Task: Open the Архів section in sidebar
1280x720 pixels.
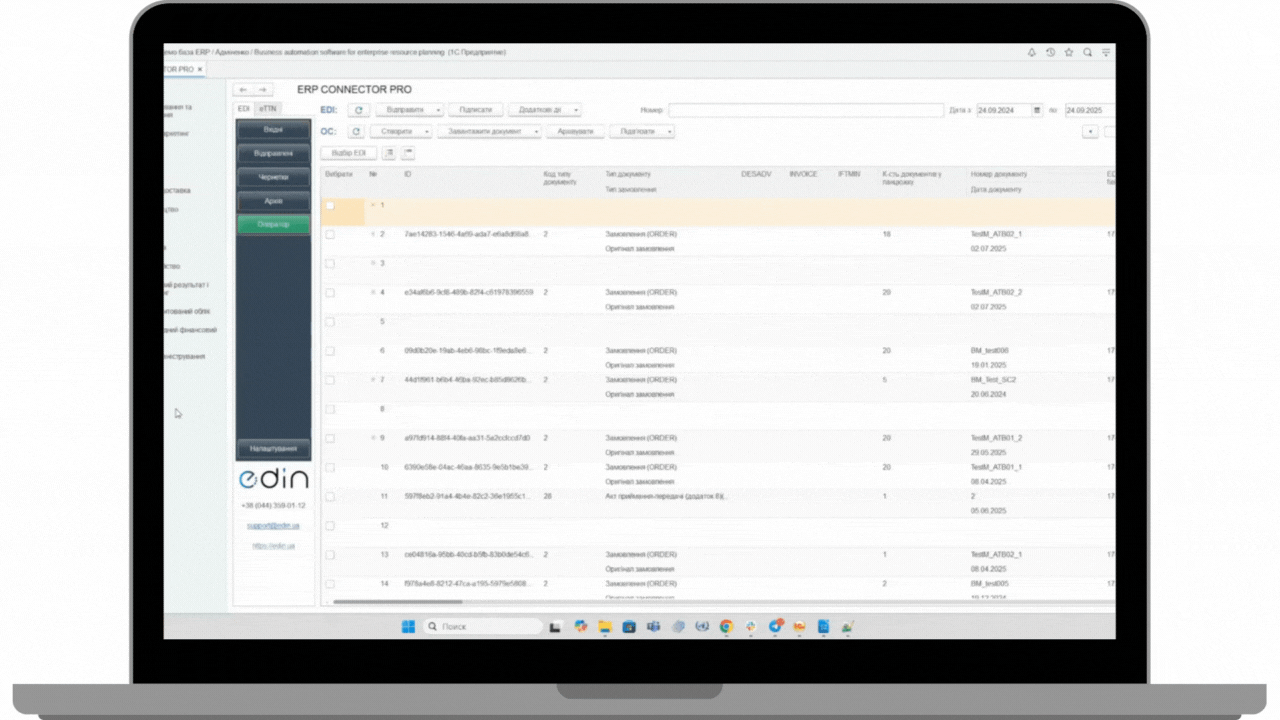Action: tap(273, 201)
